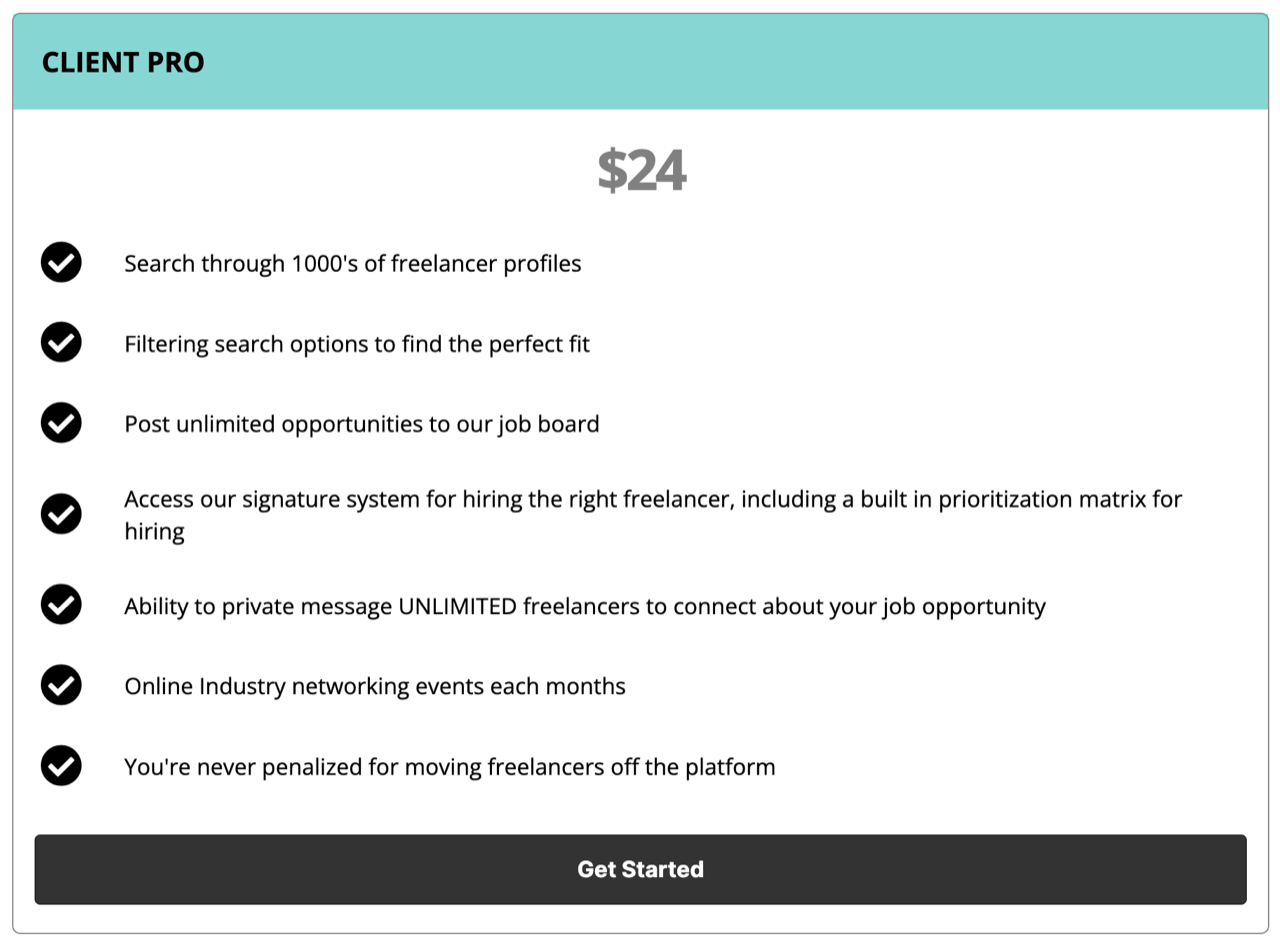This screenshot has width=1280, height=944.
Task: Click the Get Started button
Action: click(x=640, y=869)
